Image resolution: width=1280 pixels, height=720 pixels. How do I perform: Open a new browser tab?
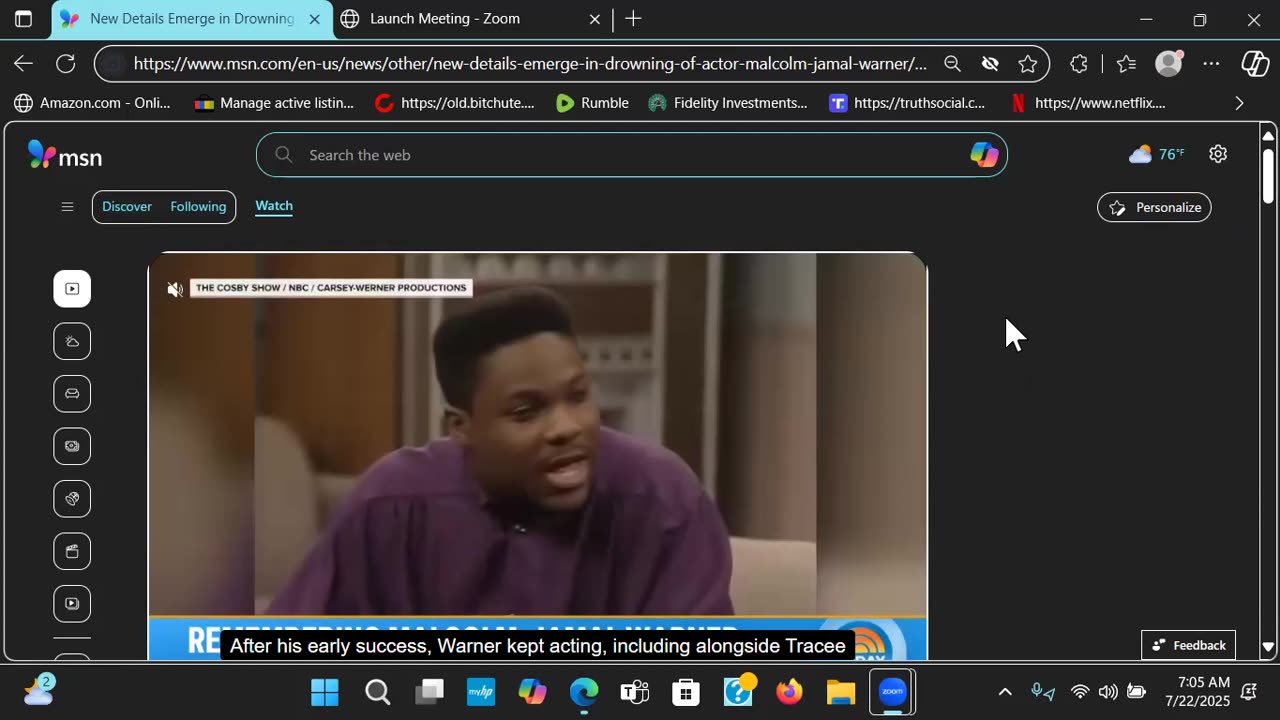coord(633,18)
